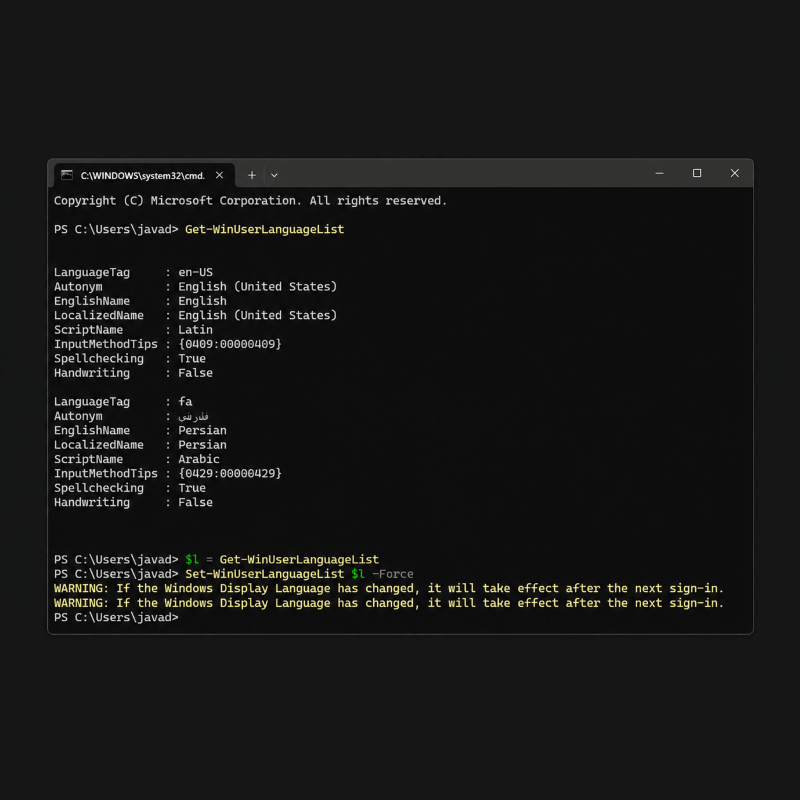Click the Latin ScriptName value
800x800 pixels.
(195, 330)
